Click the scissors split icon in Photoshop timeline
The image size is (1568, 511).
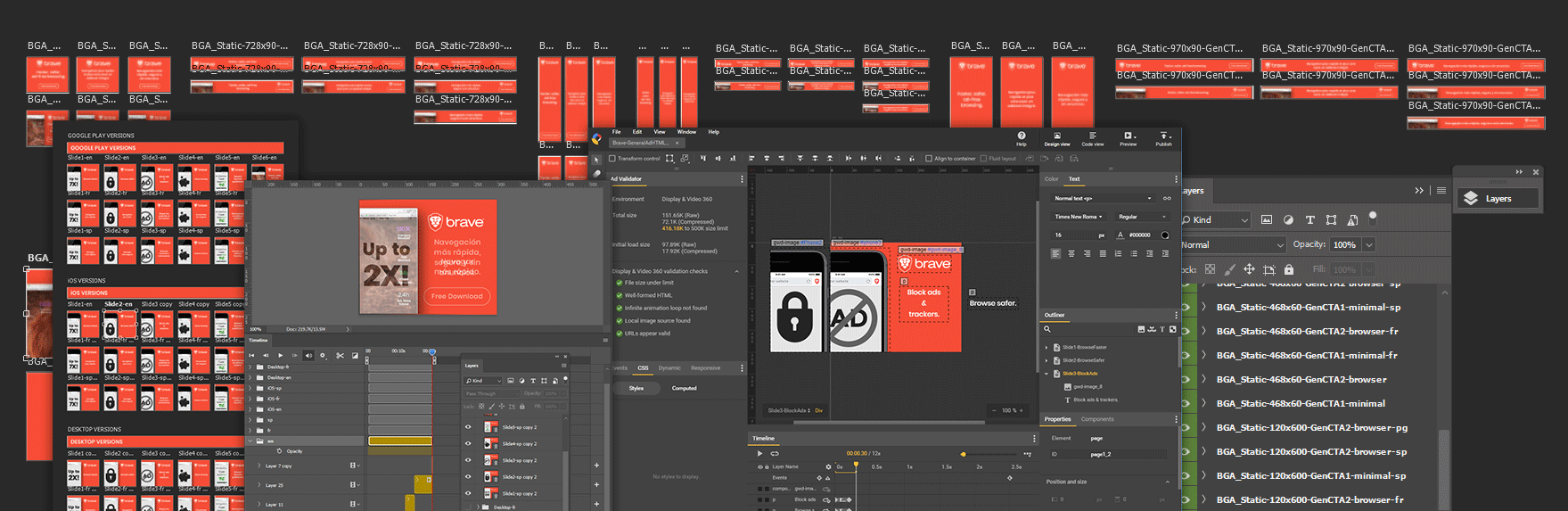point(340,355)
